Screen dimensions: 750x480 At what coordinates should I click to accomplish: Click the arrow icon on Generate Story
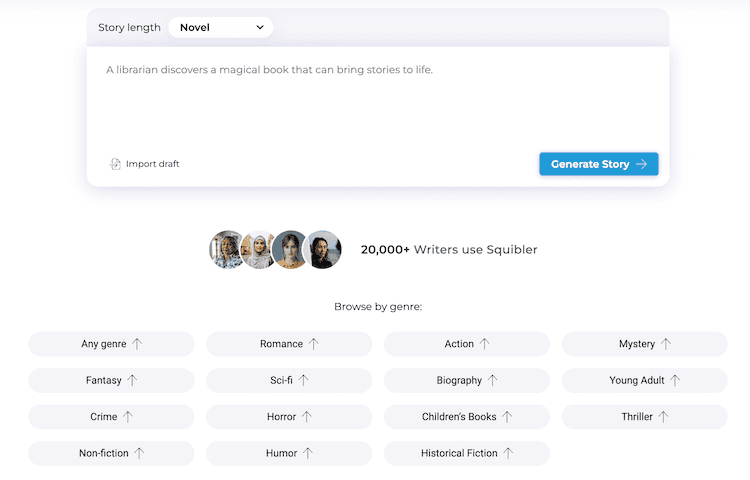coord(641,164)
